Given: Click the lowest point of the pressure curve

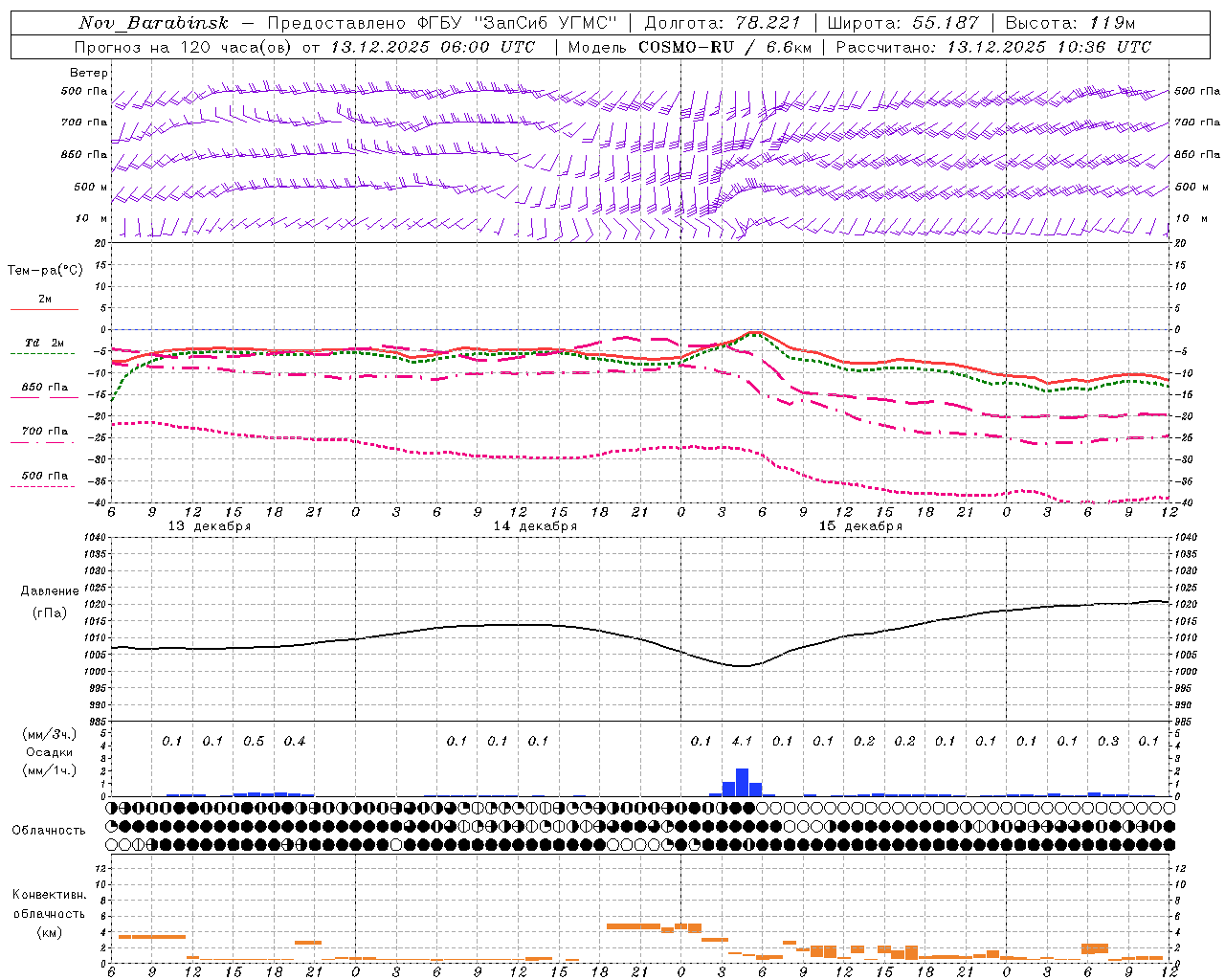Looking at the screenshot, I should [742, 666].
